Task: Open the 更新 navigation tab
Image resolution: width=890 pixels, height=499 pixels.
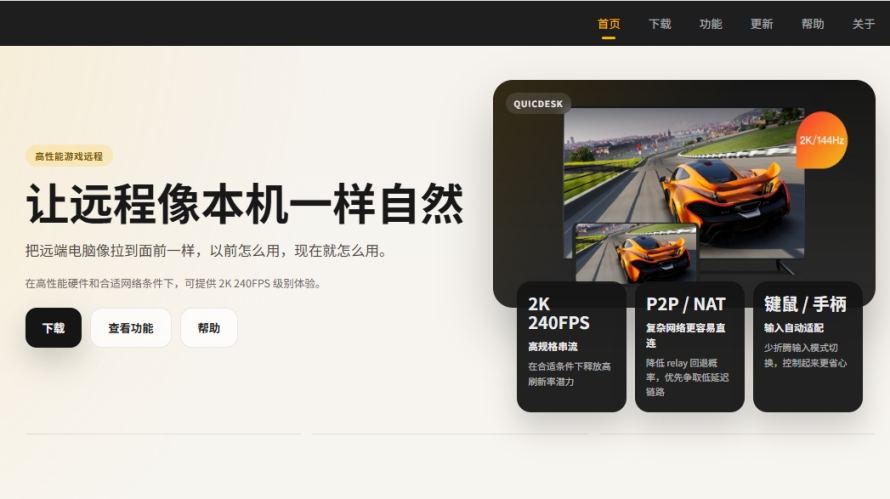Action: point(762,24)
